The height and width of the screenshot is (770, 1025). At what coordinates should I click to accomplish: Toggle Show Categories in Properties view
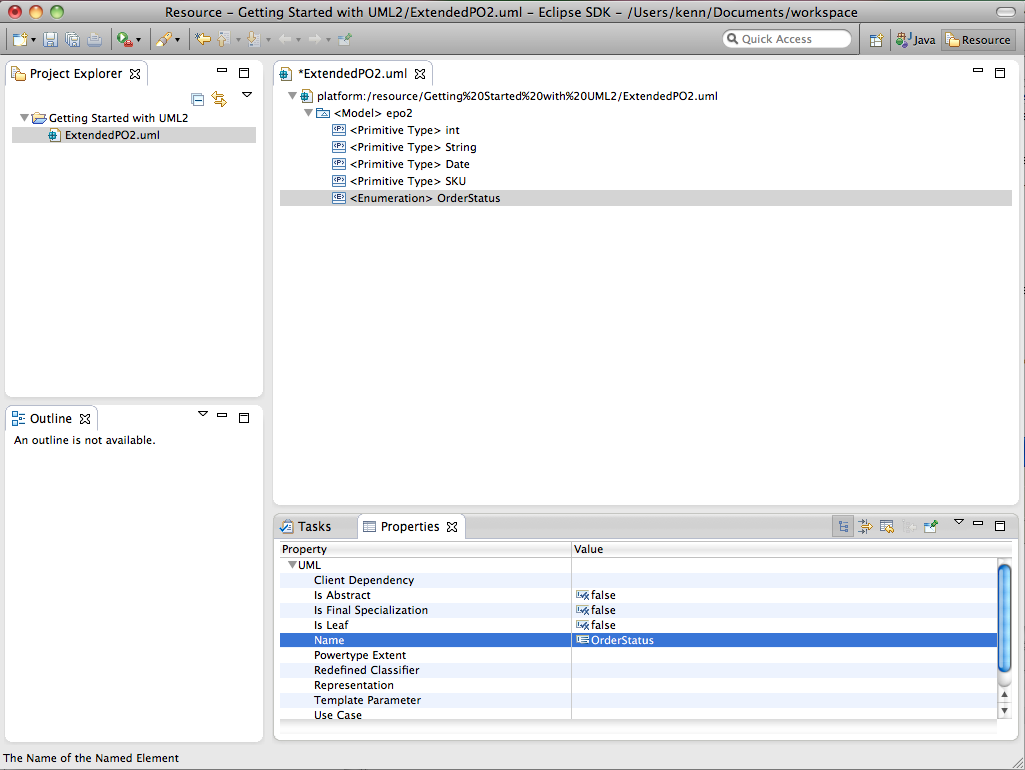point(843,527)
